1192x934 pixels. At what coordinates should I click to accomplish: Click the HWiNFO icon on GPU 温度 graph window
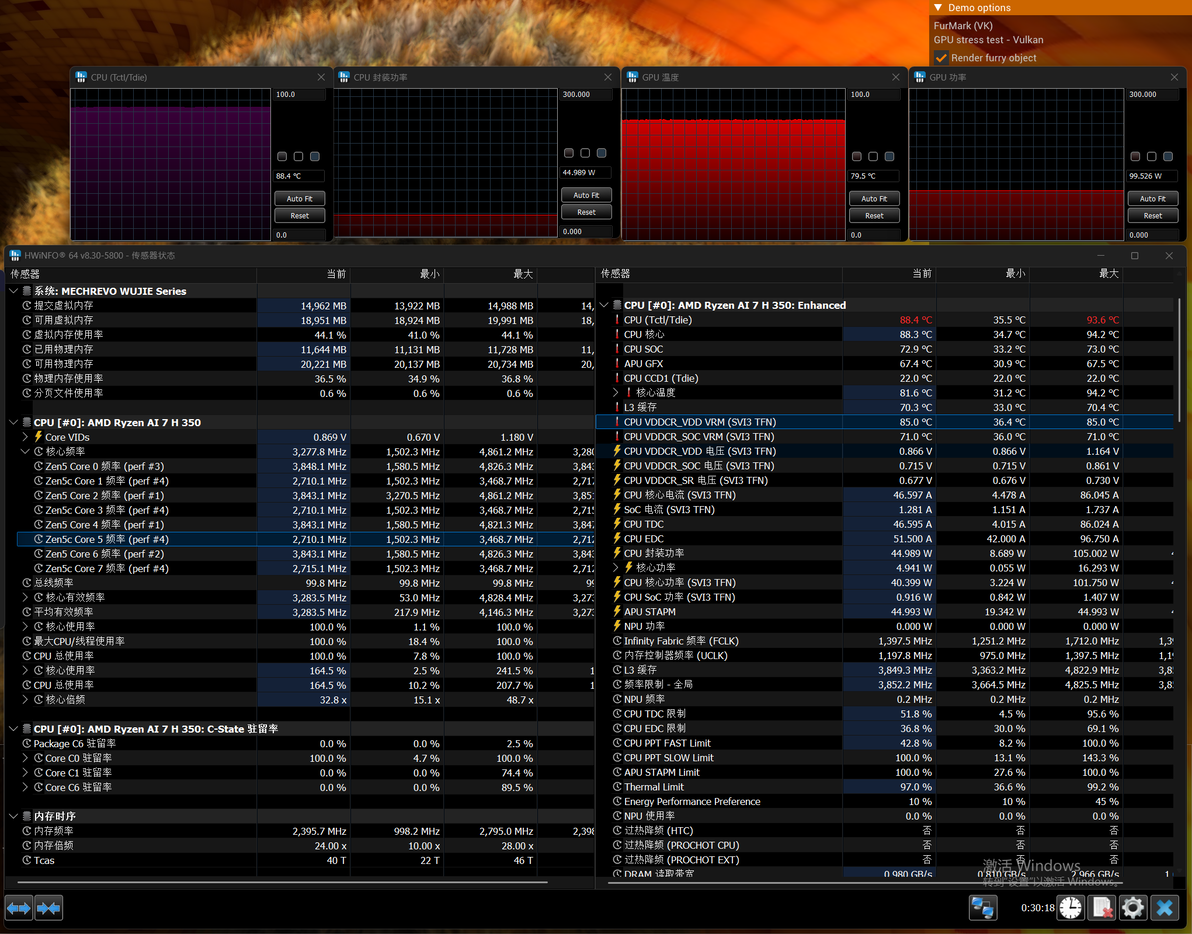tap(632, 77)
